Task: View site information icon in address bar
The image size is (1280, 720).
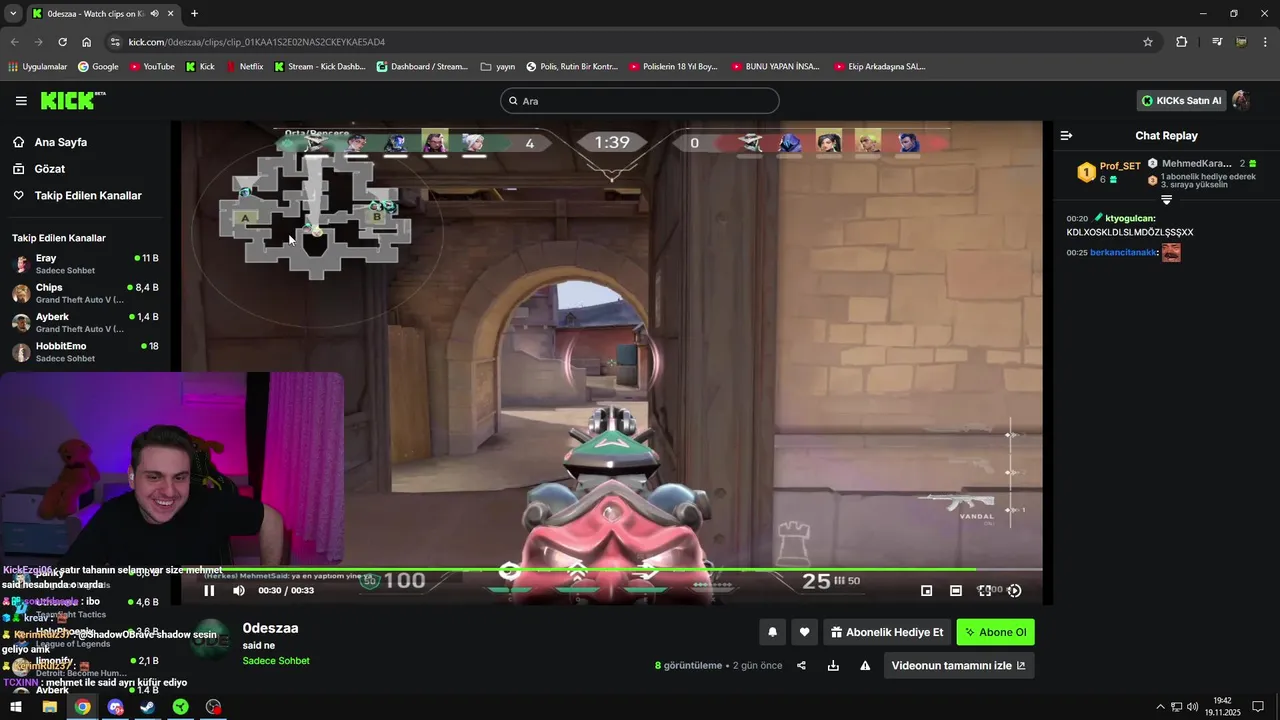Action: tap(115, 42)
